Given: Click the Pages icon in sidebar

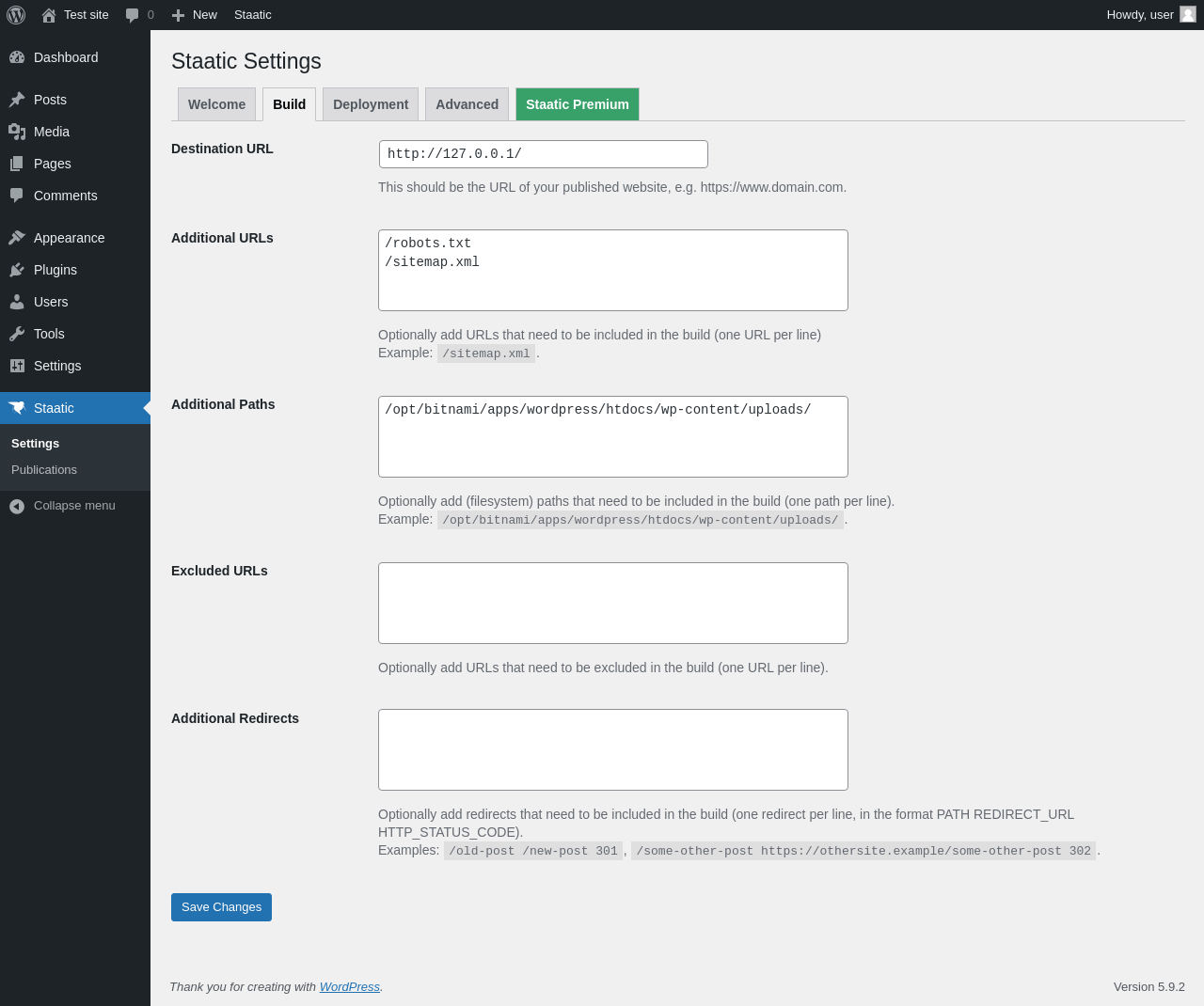Looking at the screenshot, I should click(17, 164).
